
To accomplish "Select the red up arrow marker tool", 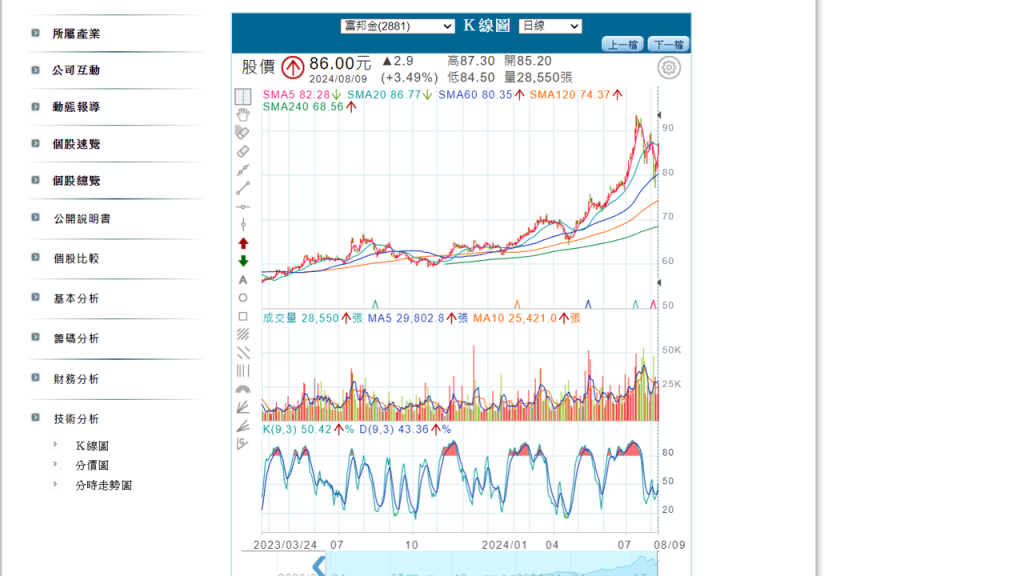I will pos(243,243).
